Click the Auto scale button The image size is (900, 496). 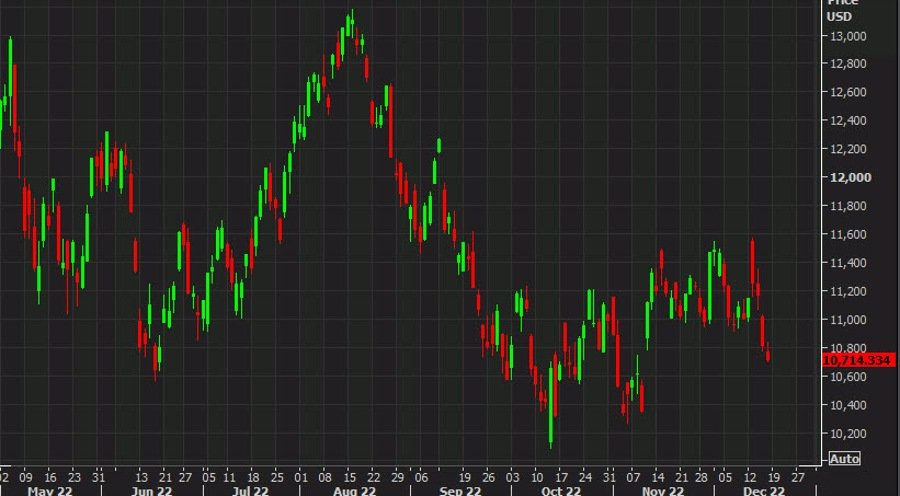[x=844, y=459]
